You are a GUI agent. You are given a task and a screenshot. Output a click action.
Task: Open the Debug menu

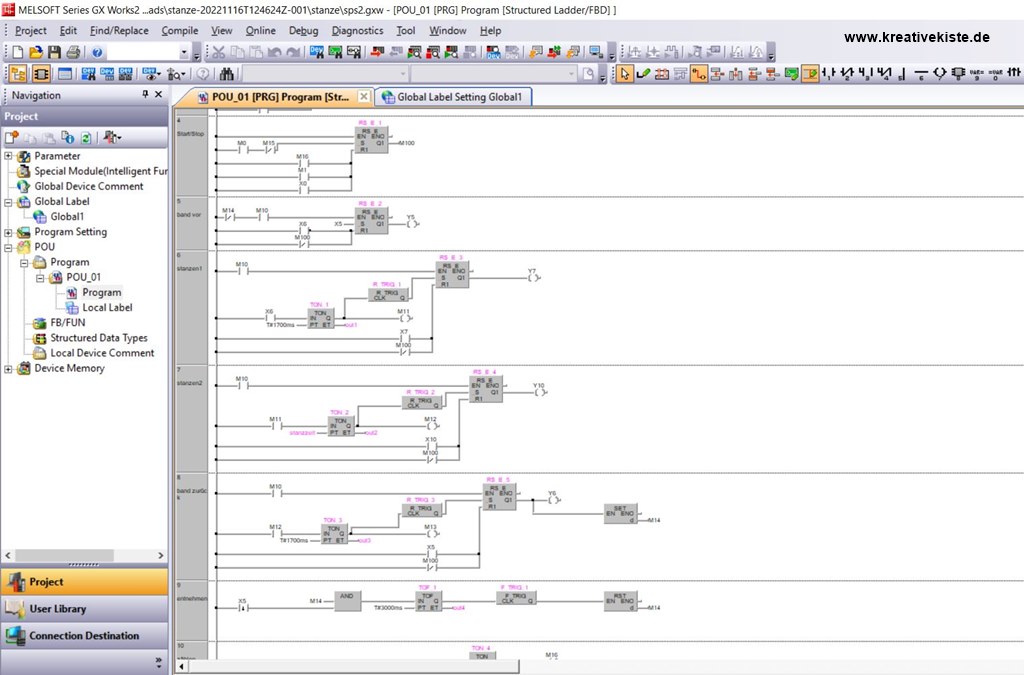click(x=304, y=30)
